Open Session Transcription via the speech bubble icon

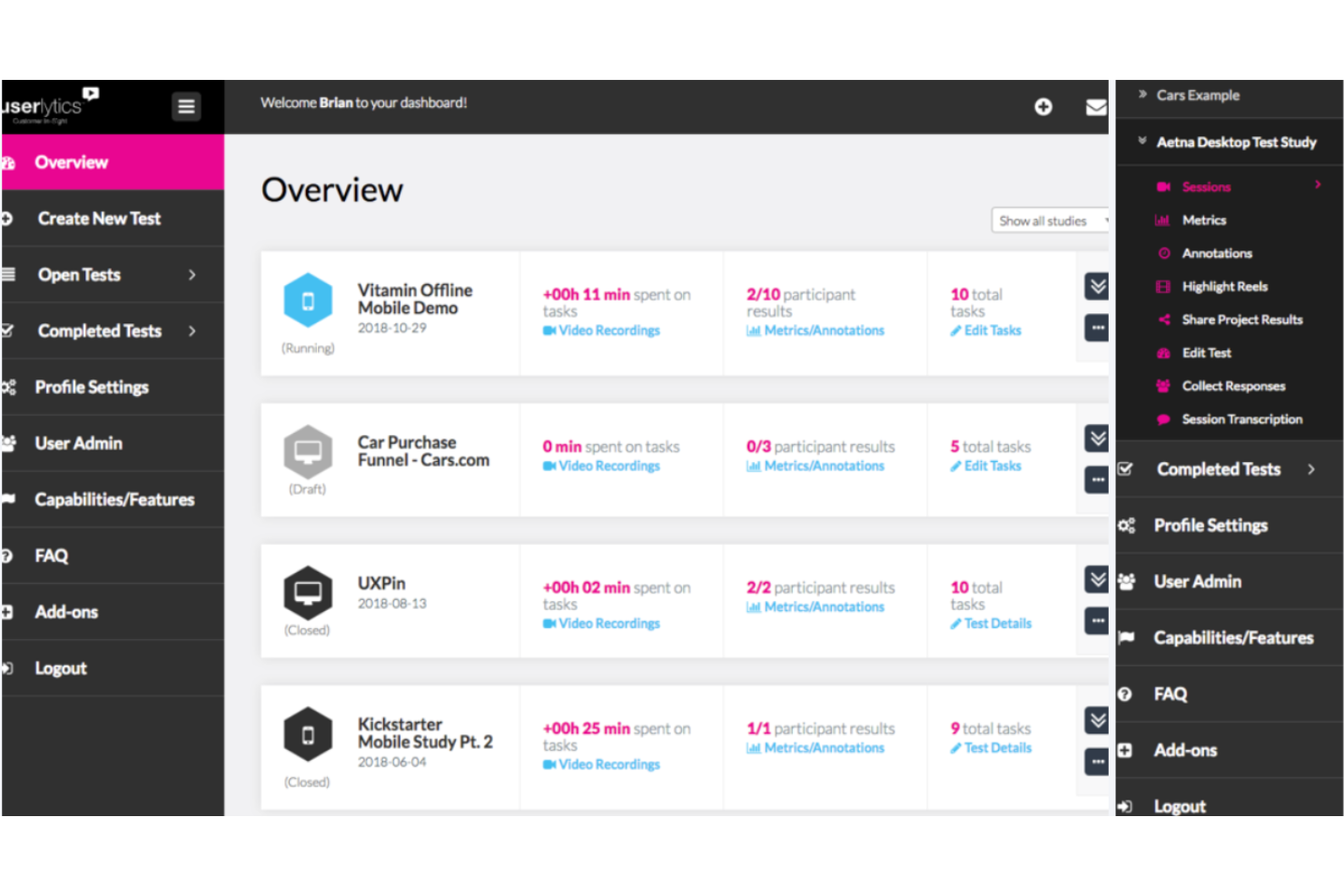point(1163,418)
